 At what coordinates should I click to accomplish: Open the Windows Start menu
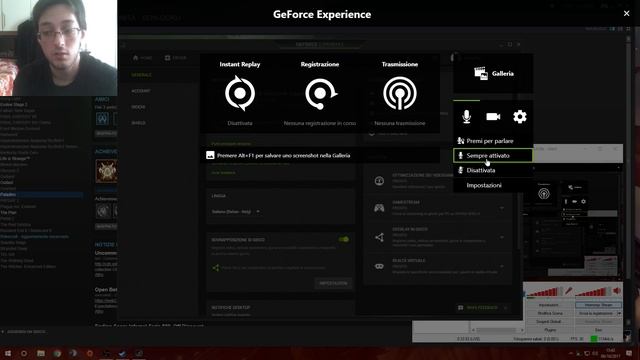point(8,353)
